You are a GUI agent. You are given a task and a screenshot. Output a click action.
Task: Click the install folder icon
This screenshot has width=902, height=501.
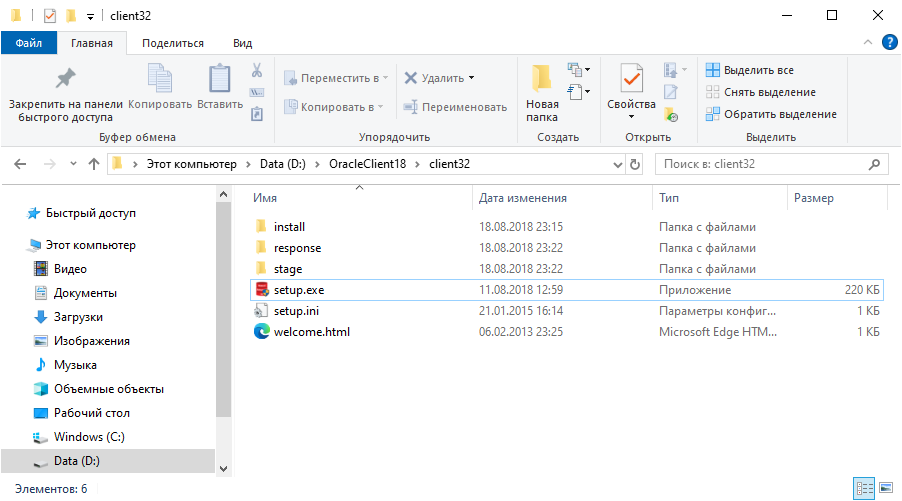click(261, 227)
